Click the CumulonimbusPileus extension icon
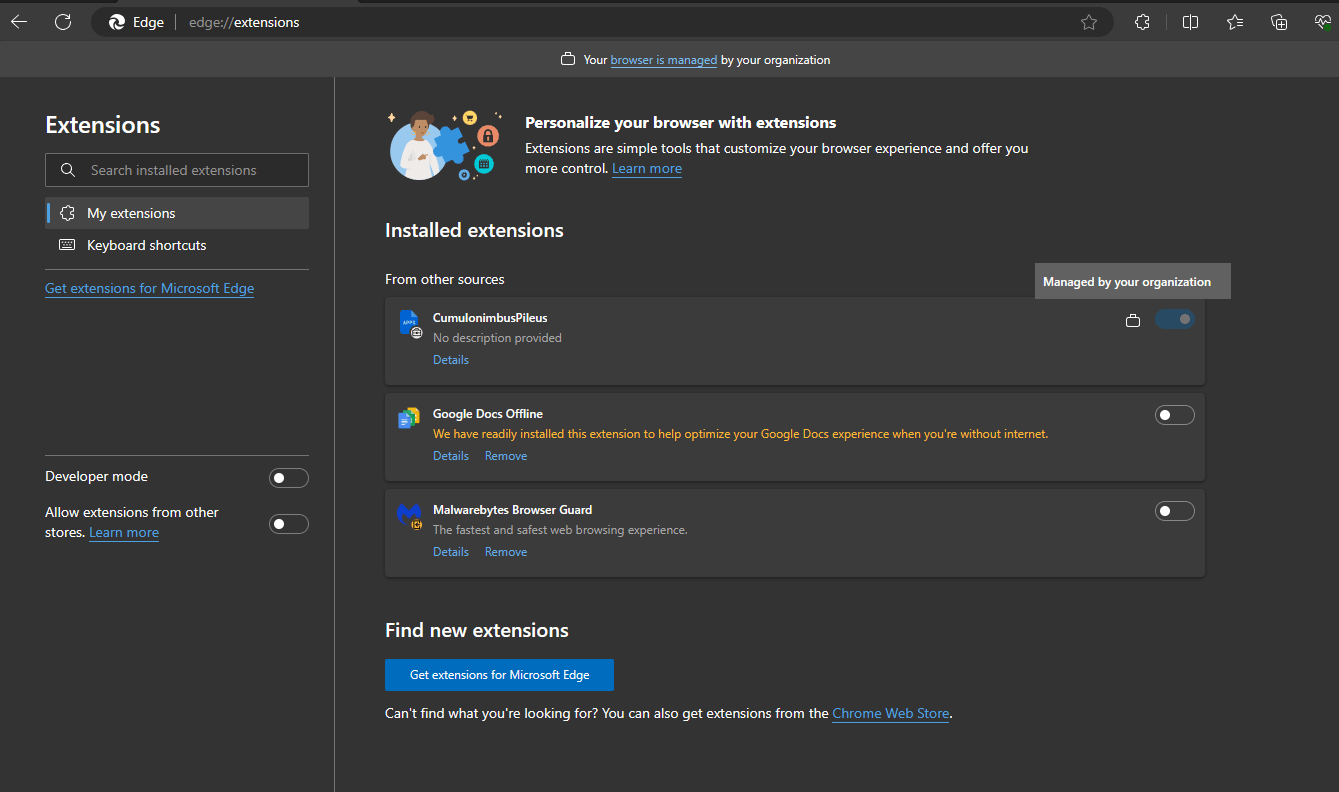This screenshot has height=792, width=1339. 410,323
